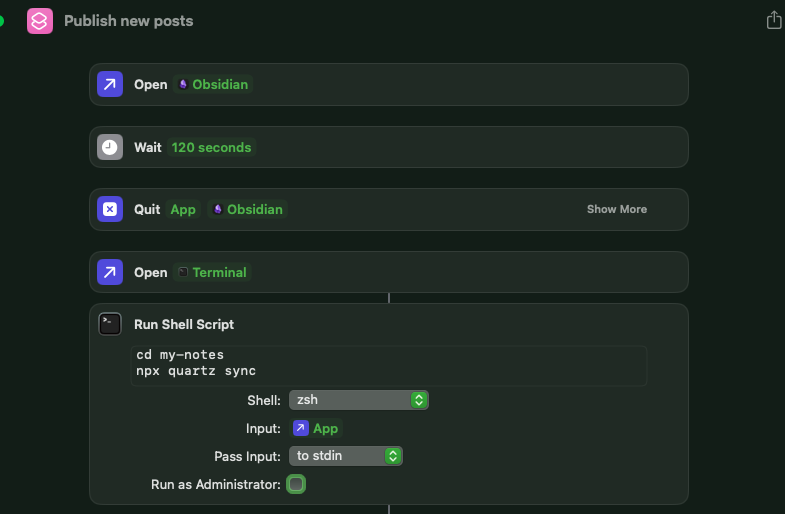785x514 pixels.
Task: Click the Run Shell Script terminal icon
Action: (x=110, y=324)
